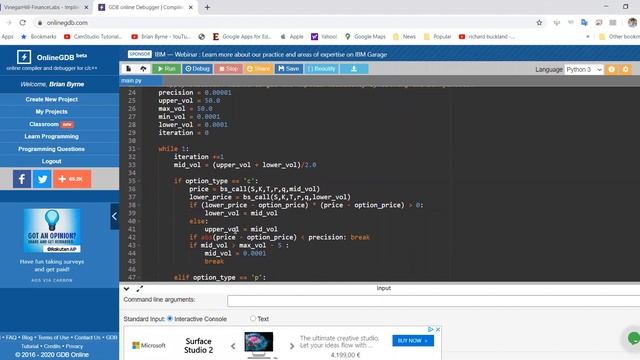The image size is (640, 360).
Task: Run the Python program
Action: point(167,69)
